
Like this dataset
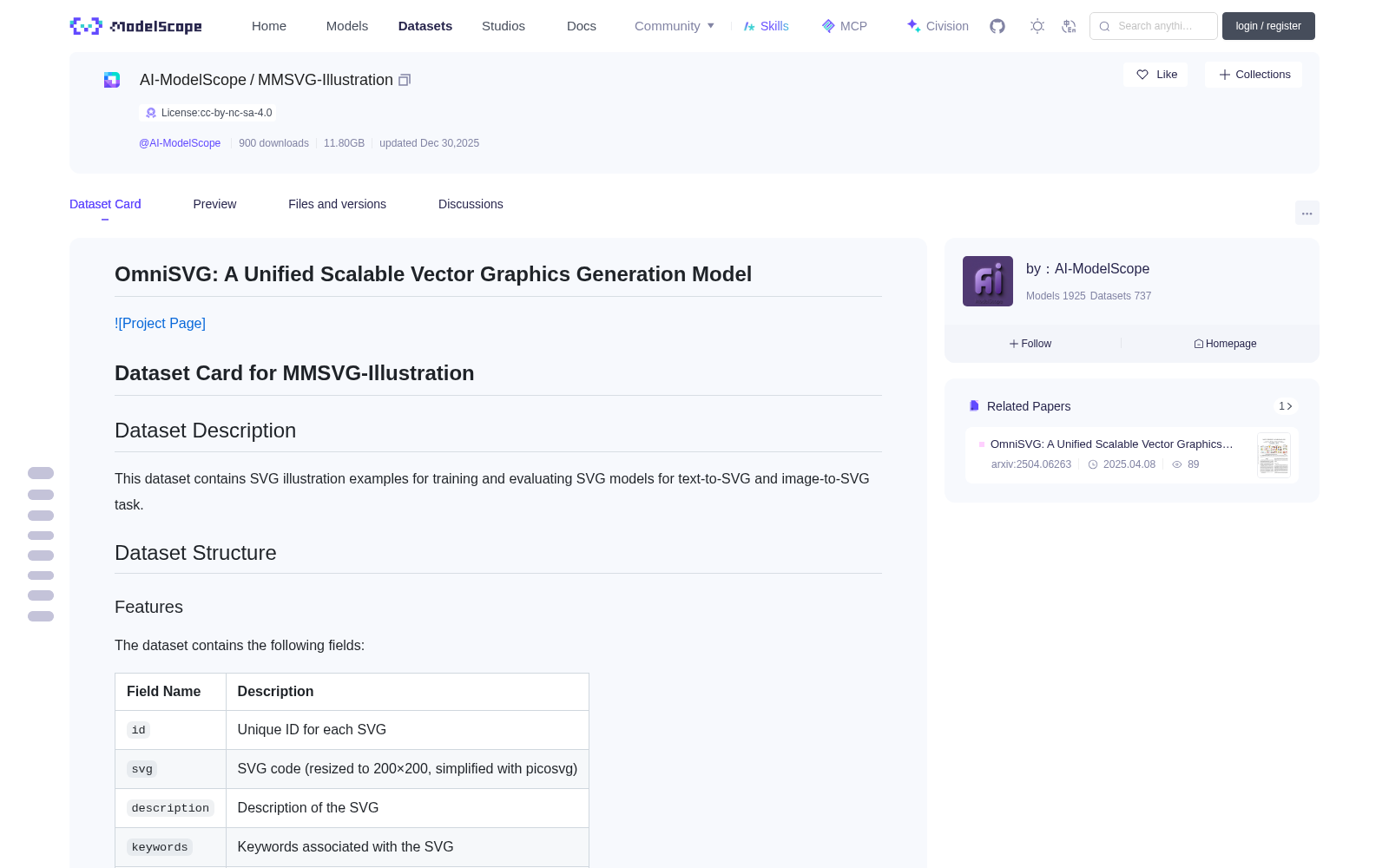(1156, 75)
